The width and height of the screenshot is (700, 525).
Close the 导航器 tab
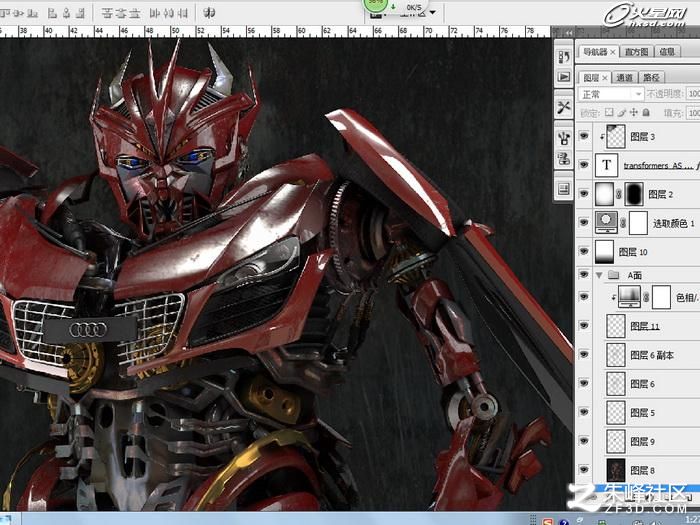pyautogui.click(x=613, y=52)
